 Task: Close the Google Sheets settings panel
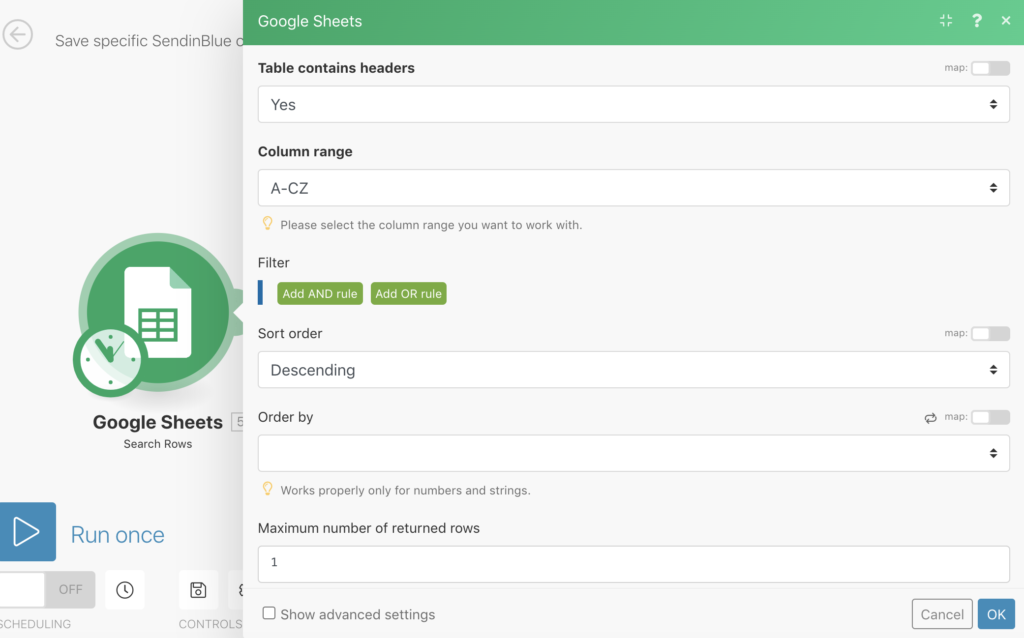[1006, 21]
